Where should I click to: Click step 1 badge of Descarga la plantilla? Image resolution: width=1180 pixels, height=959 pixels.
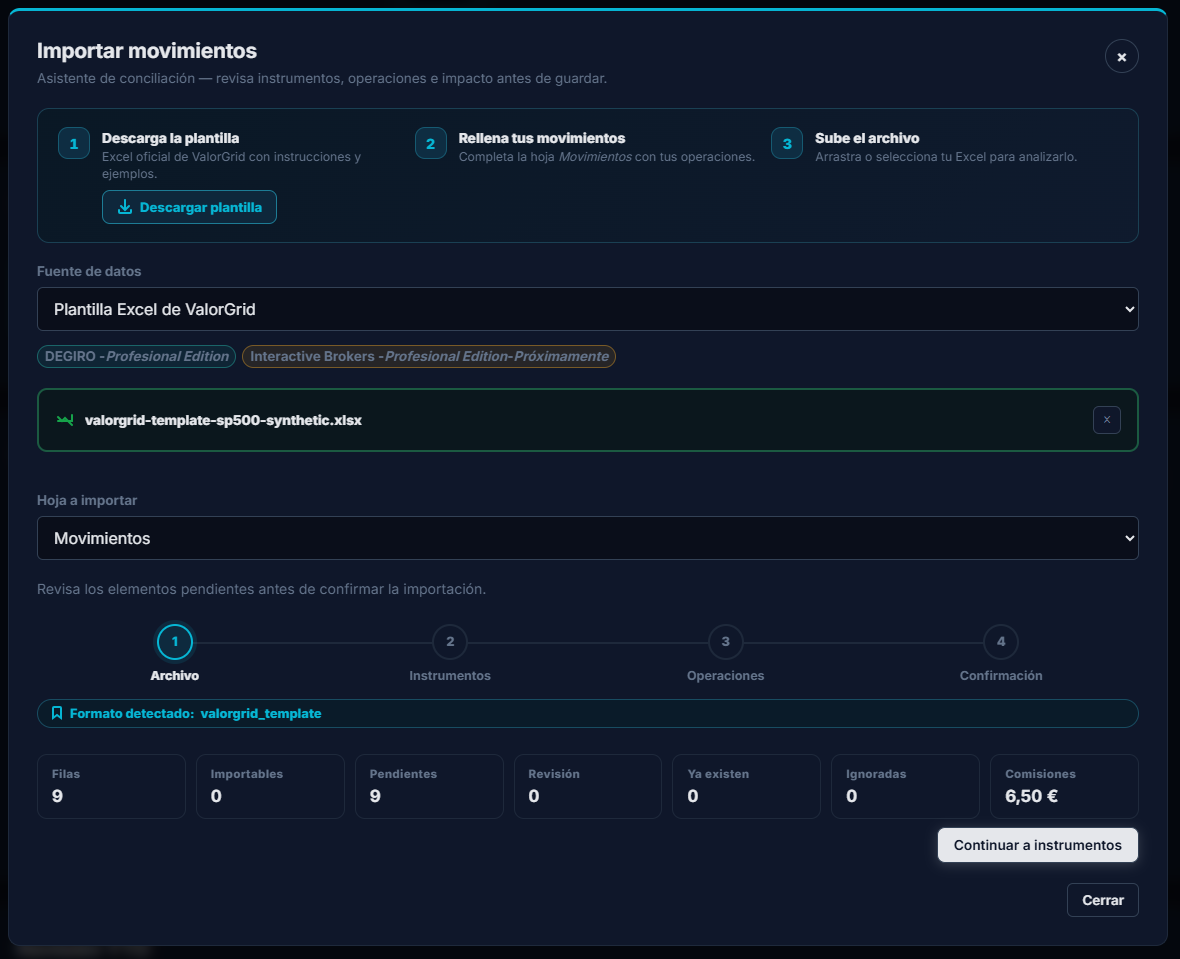coord(74,144)
